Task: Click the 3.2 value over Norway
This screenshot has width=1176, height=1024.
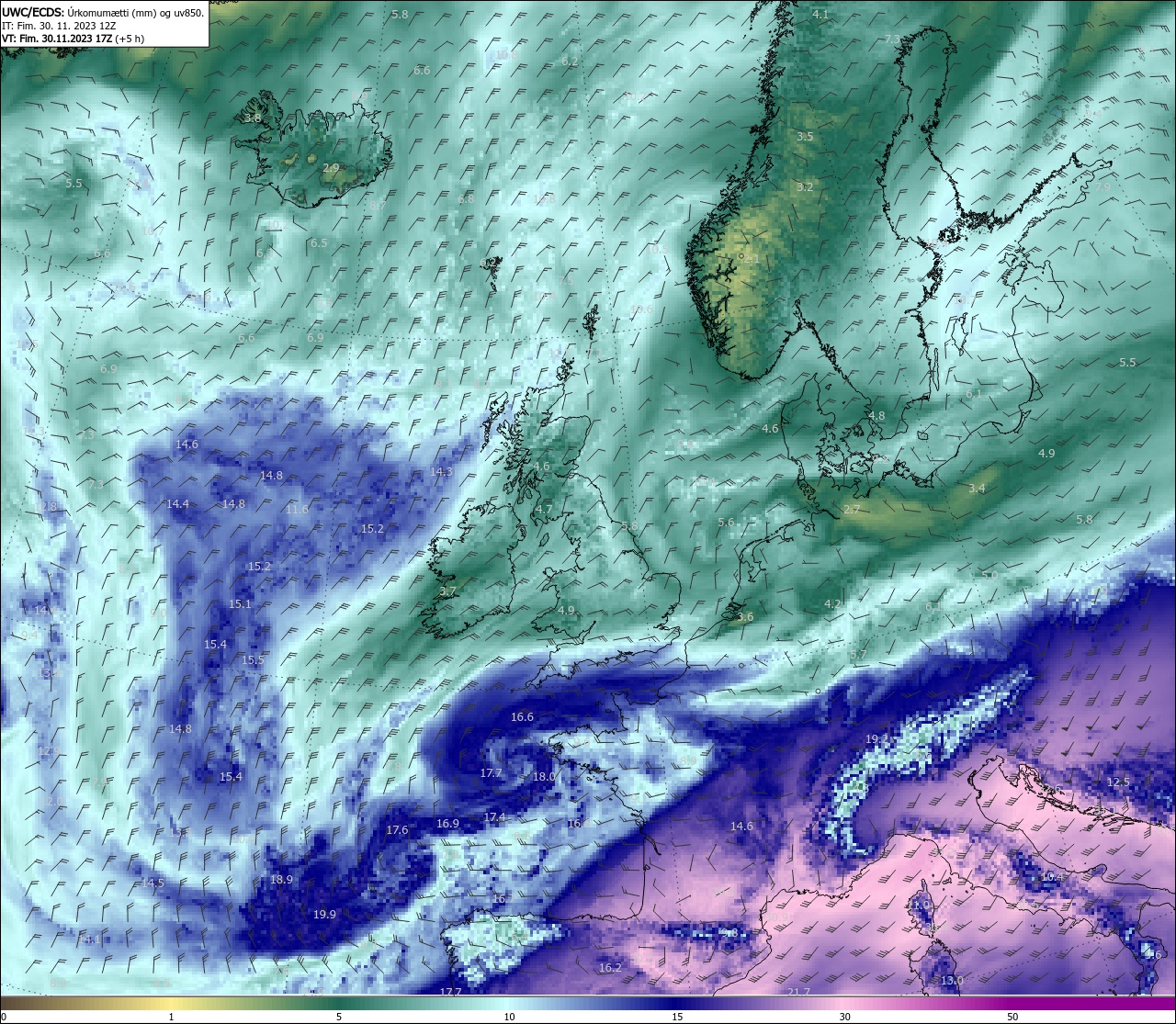Action: [805, 186]
